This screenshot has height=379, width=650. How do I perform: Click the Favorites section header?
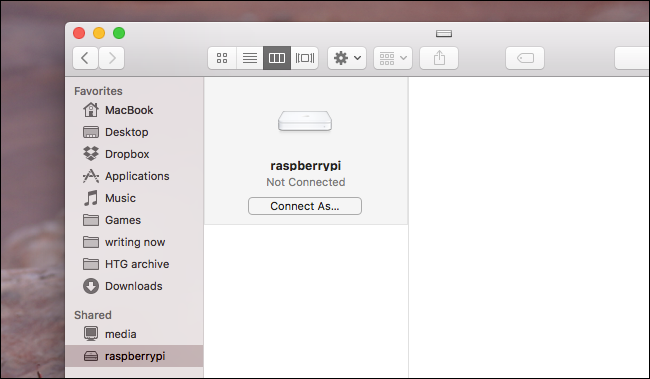pos(98,91)
